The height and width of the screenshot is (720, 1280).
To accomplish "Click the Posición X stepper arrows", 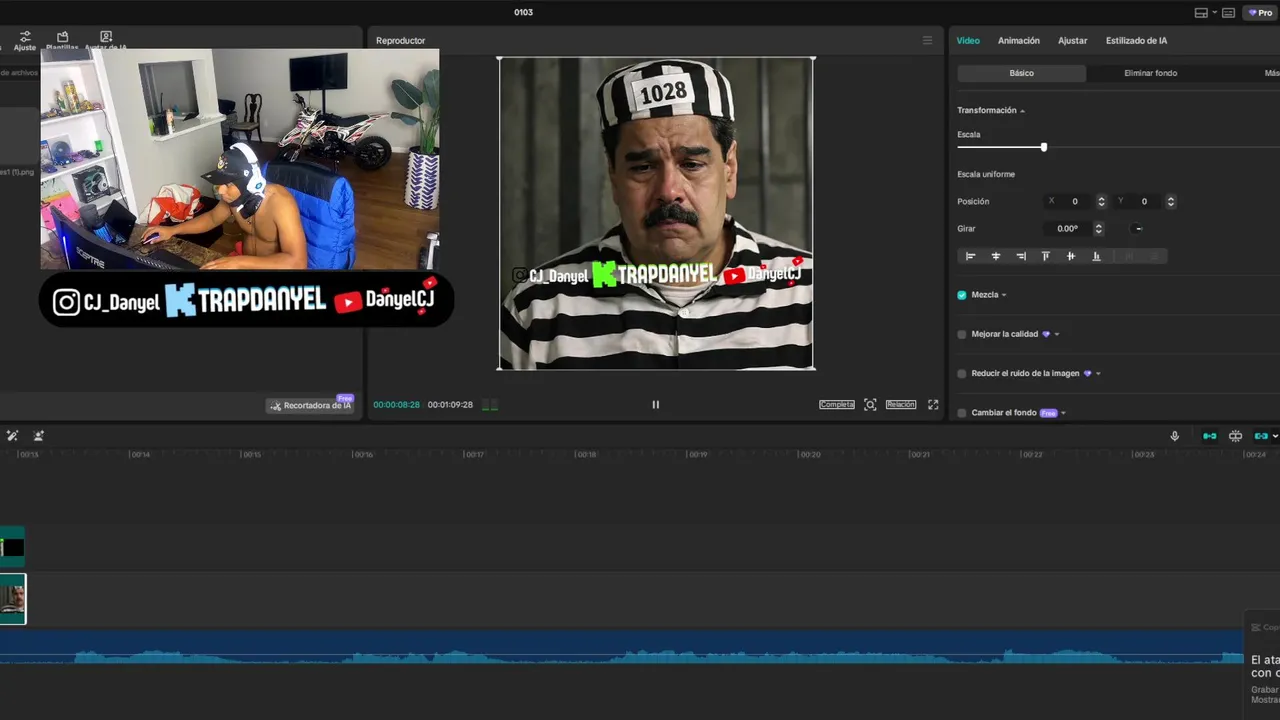I will (1101, 201).
